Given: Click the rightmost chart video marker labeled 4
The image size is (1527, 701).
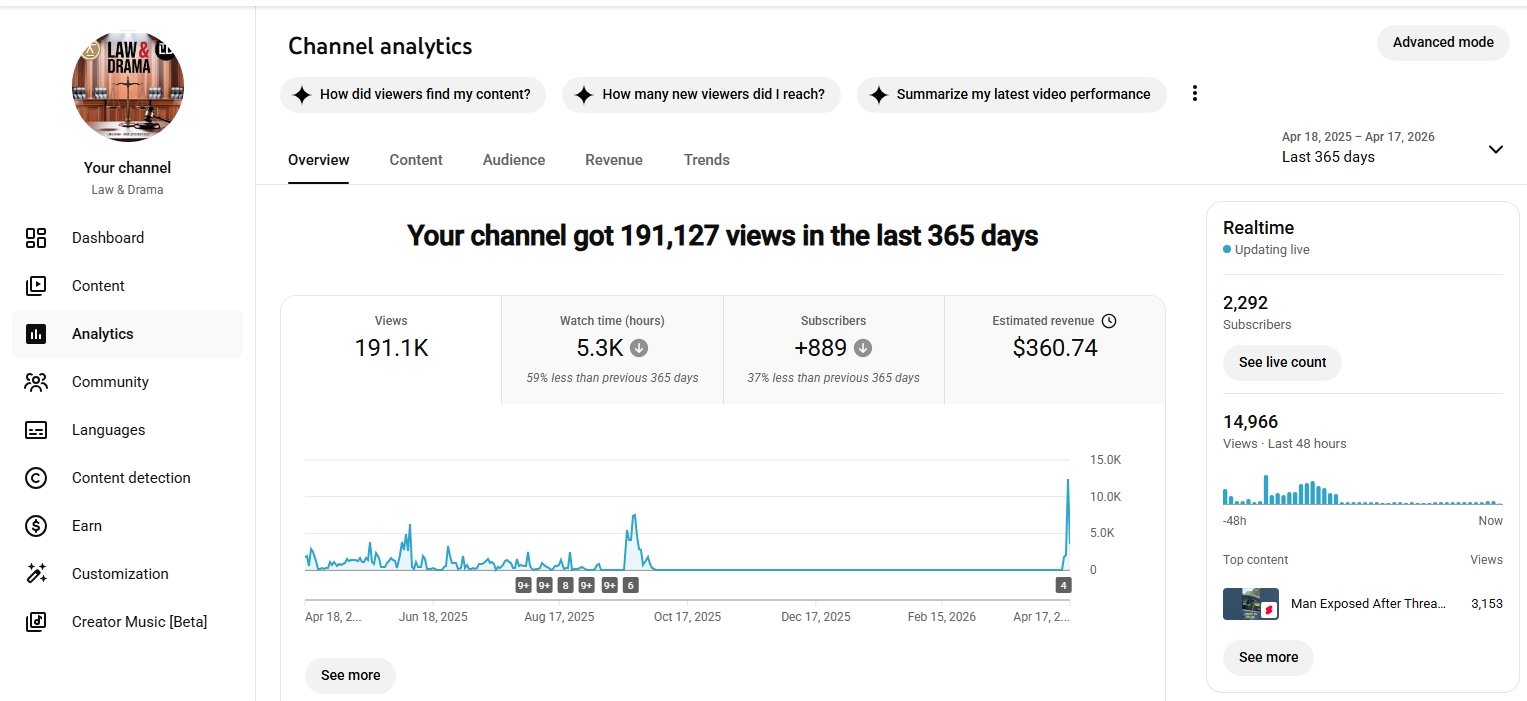Looking at the screenshot, I should 1063,585.
